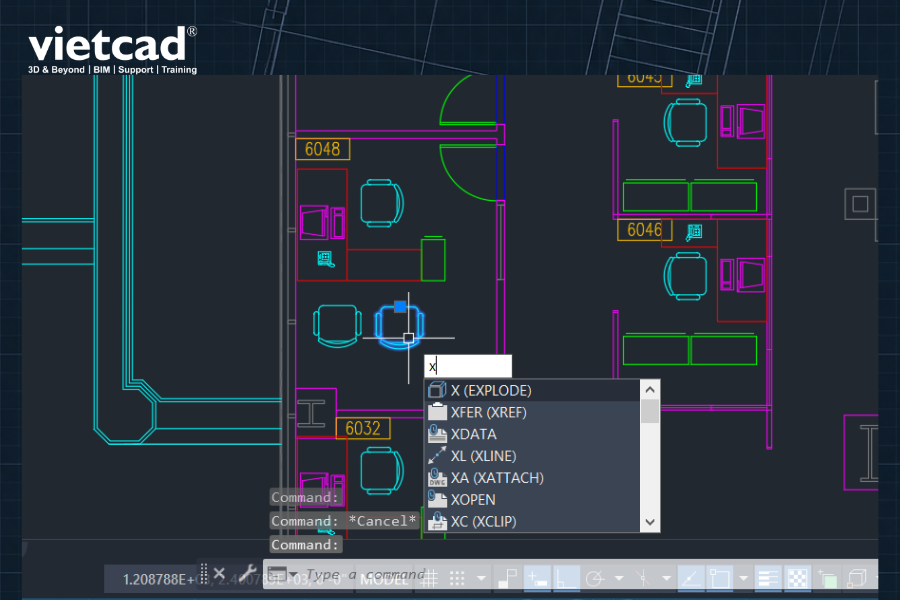
Task: Toggle the drawing Grid display icon
Action: click(429, 578)
